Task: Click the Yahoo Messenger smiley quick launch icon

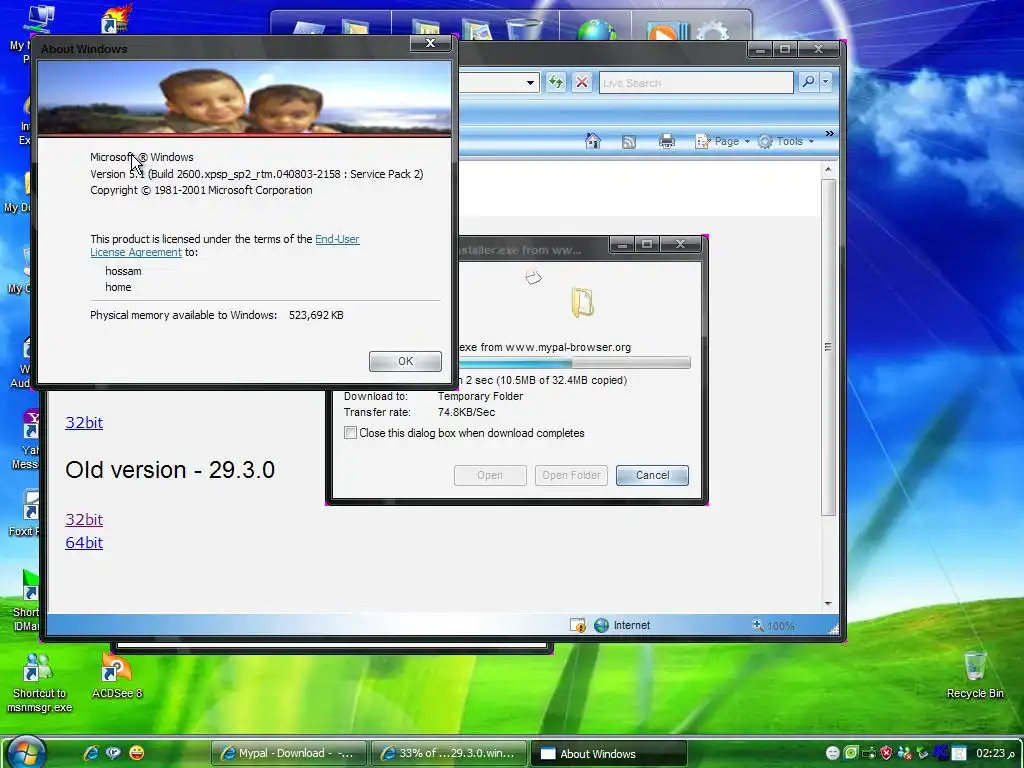Action: coord(136,753)
